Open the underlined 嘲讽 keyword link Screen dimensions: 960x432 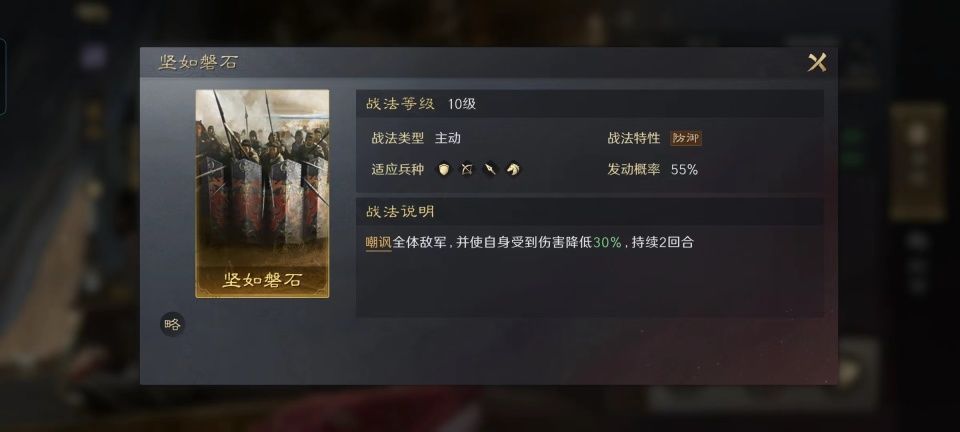coord(378,242)
